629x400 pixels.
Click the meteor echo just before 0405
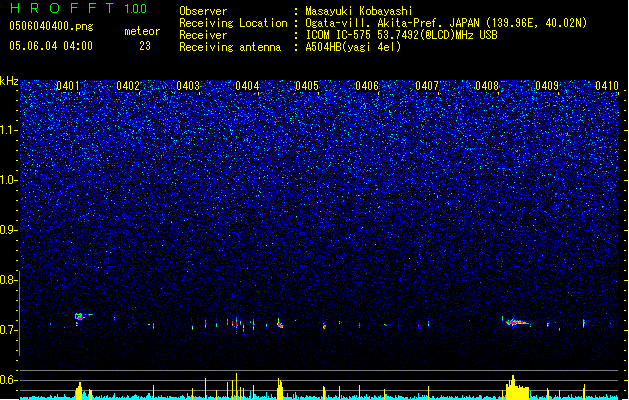tap(280, 323)
